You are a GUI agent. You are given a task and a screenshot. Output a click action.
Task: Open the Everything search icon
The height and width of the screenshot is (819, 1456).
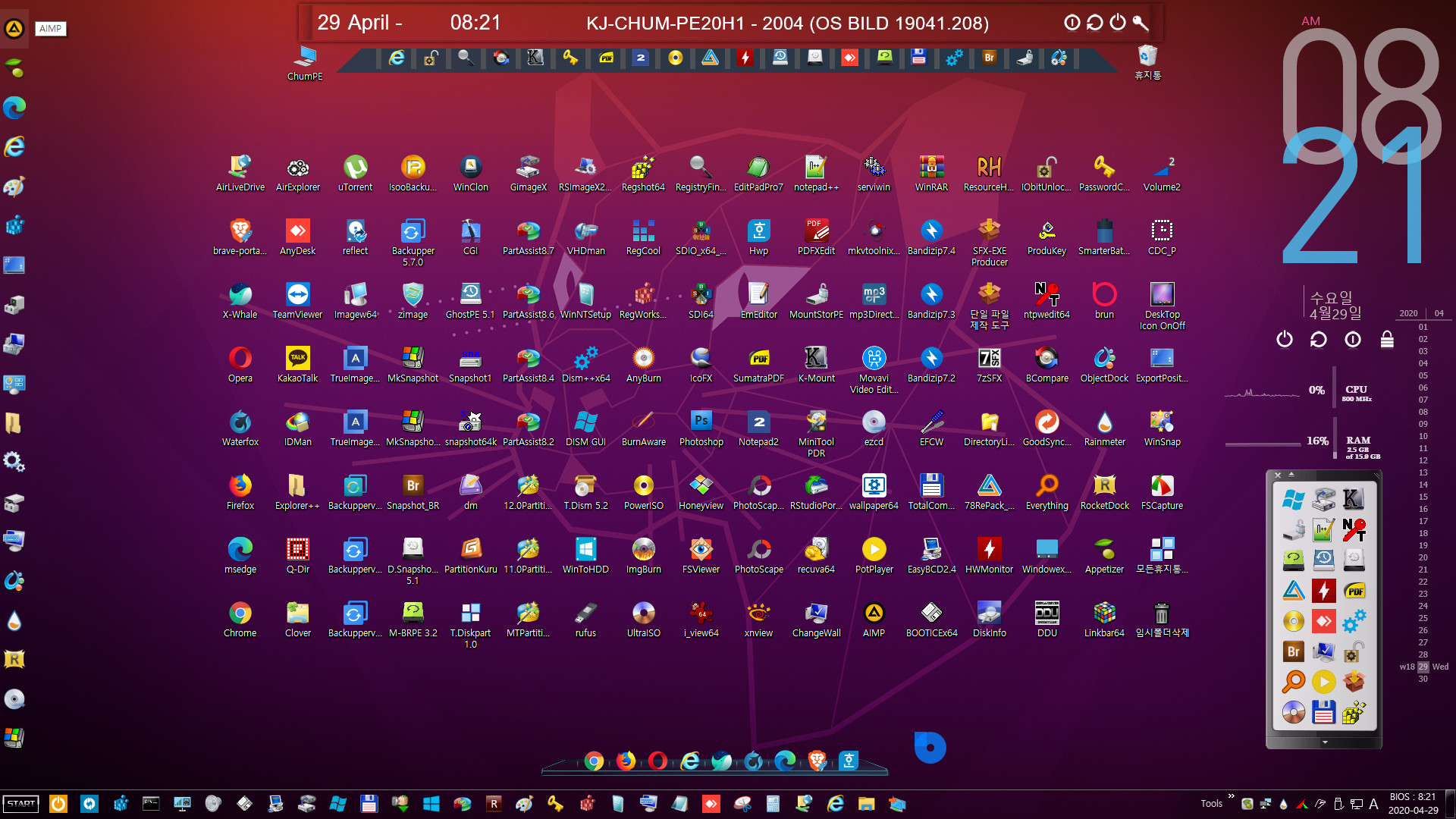tap(1046, 491)
